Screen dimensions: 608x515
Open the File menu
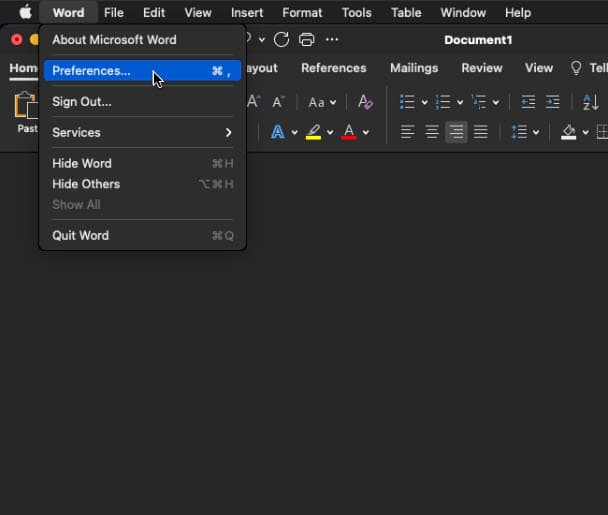pyautogui.click(x=114, y=12)
